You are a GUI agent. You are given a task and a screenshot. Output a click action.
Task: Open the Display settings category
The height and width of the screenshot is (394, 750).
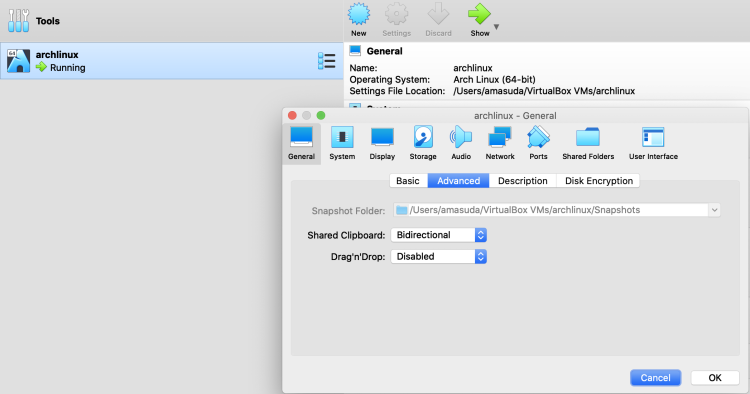pos(382,143)
